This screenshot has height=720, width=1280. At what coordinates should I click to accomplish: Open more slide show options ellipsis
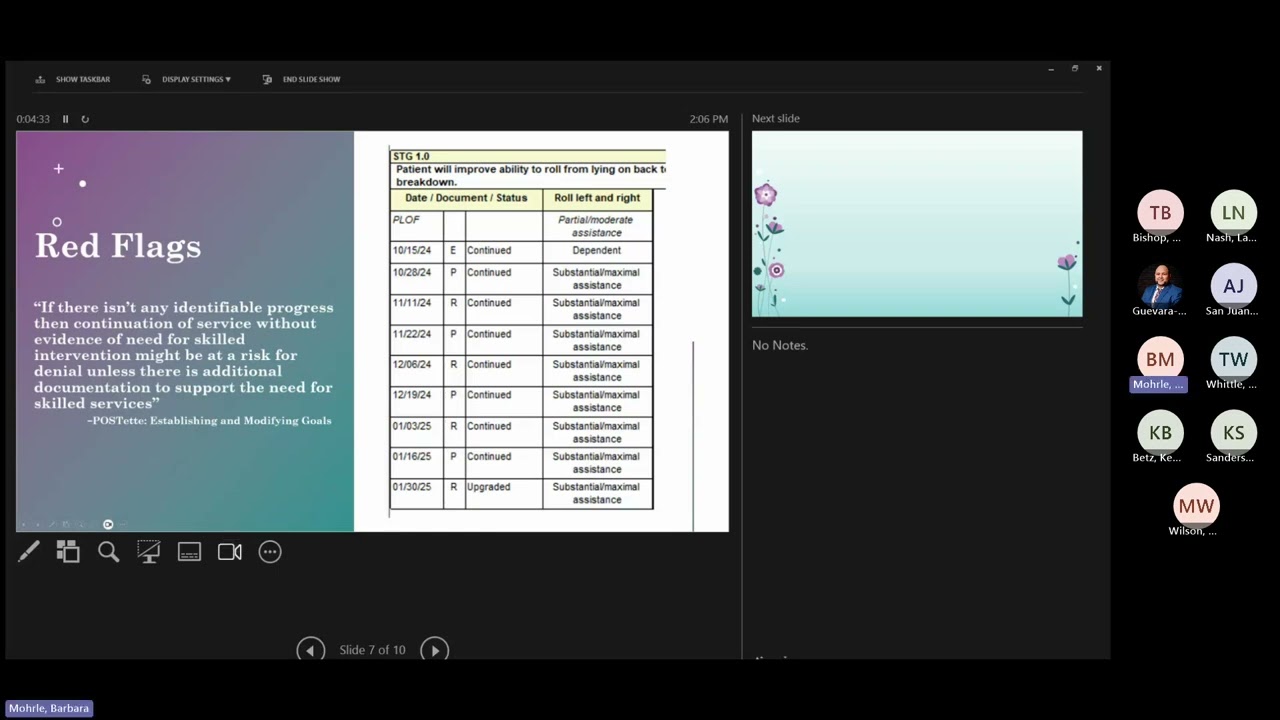pyautogui.click(x=270, y=551)
